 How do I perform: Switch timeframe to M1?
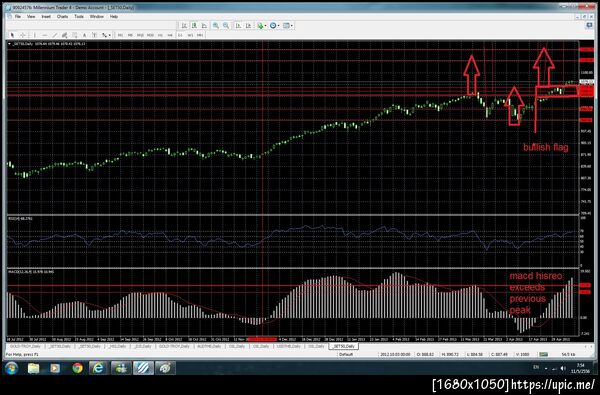coord(120,35)
